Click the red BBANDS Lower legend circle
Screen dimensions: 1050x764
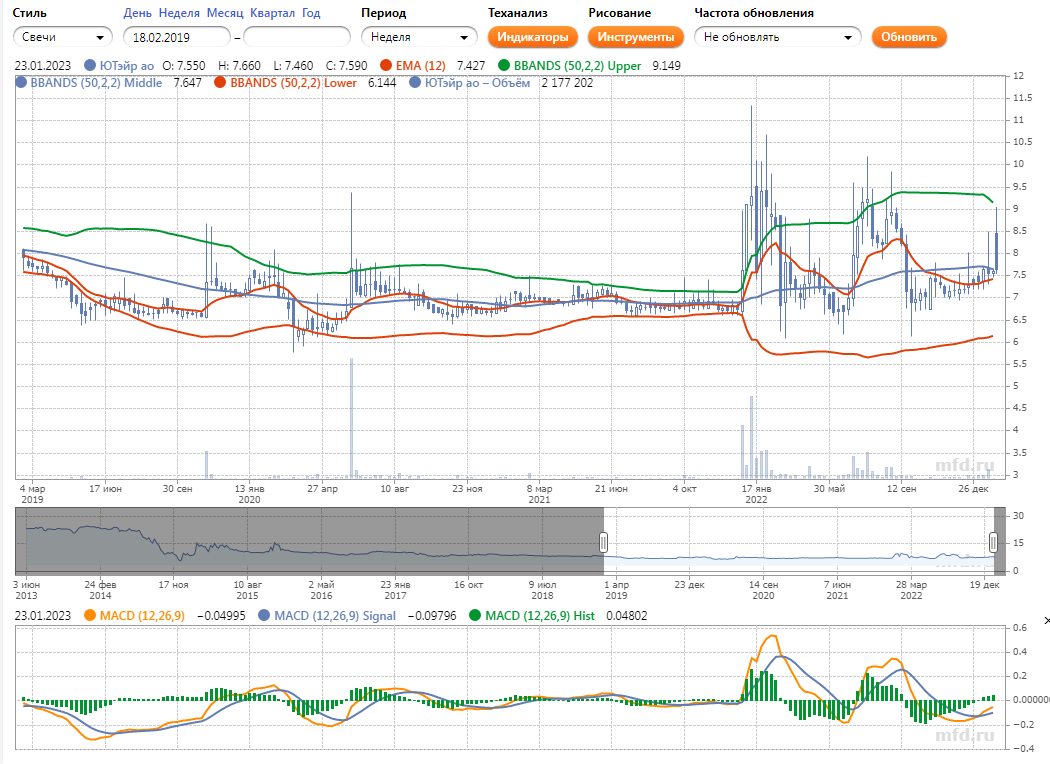click(x=220, y=83)
